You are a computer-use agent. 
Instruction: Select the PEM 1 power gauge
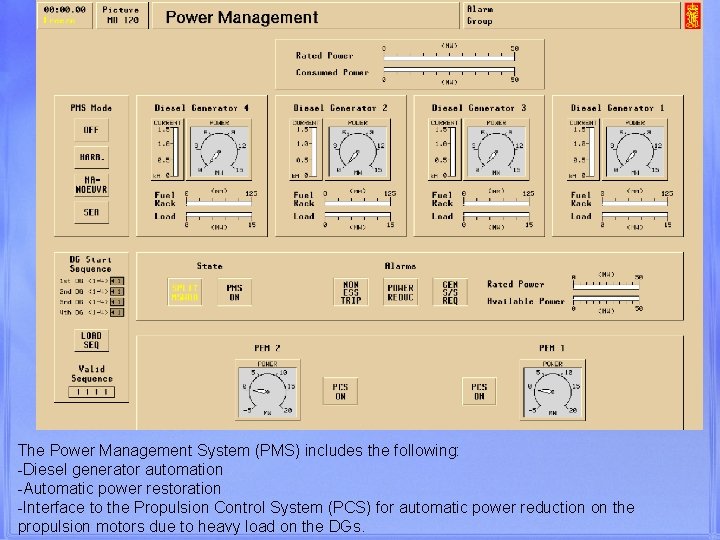tap(552, 390)
